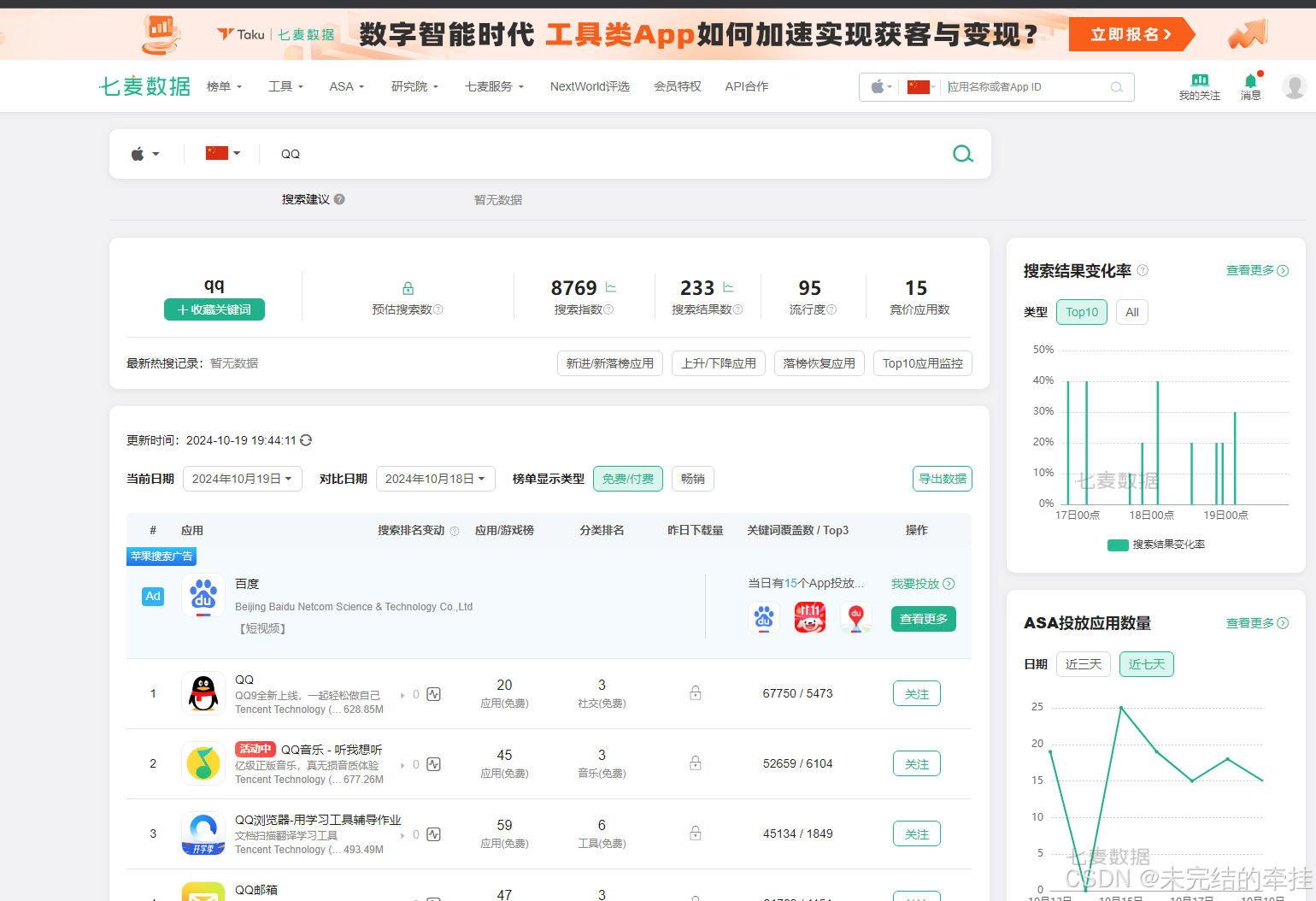Open 当前日期 2024年10月19日 dropdown
Screen dimensions: 1316x901
[243, 479]
